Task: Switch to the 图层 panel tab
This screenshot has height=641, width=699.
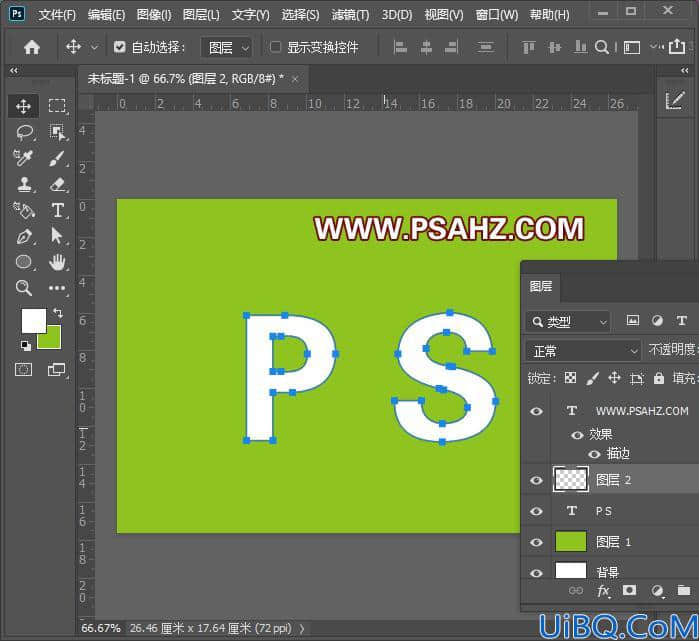Action: (x=541, y=286)
